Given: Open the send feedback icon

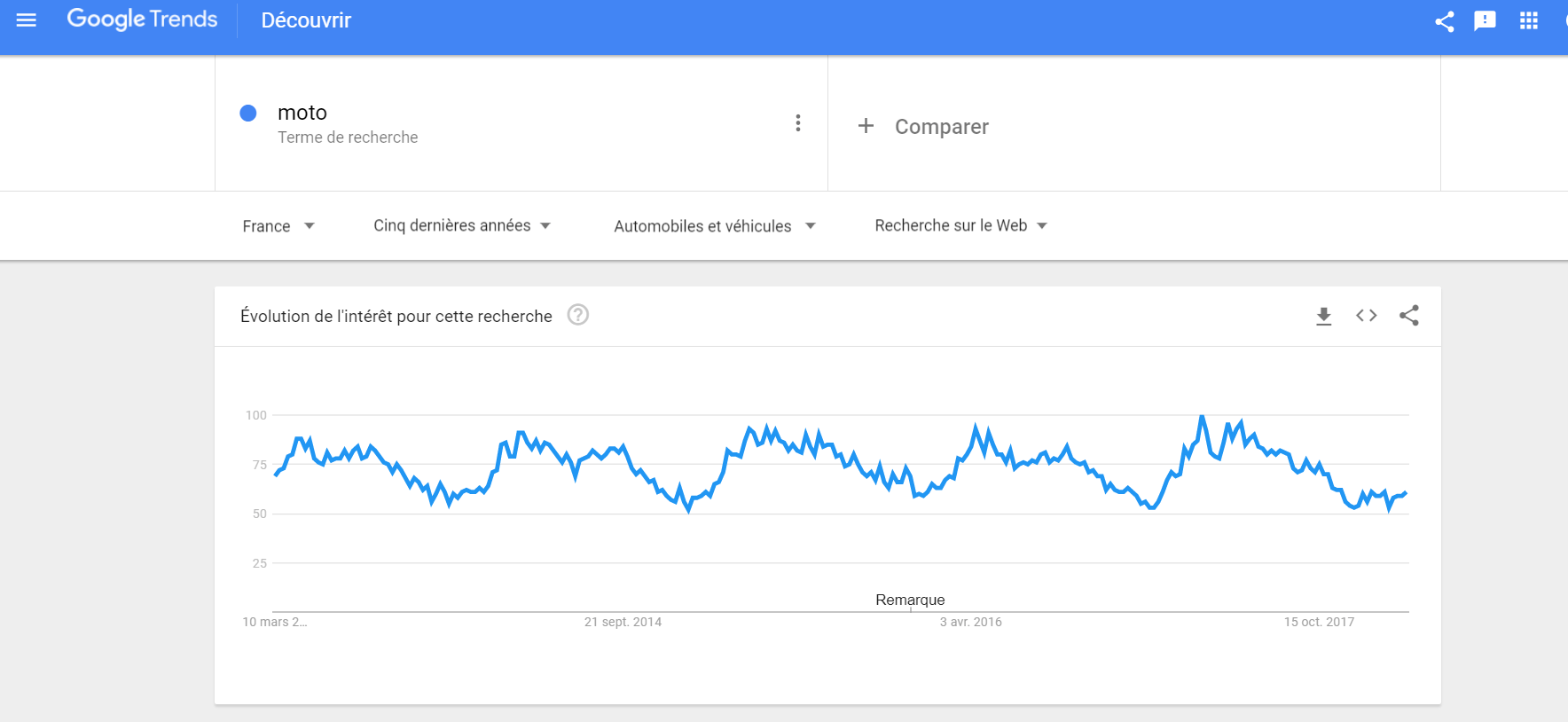Looking at the screenshot, I should pos(1486,20).
